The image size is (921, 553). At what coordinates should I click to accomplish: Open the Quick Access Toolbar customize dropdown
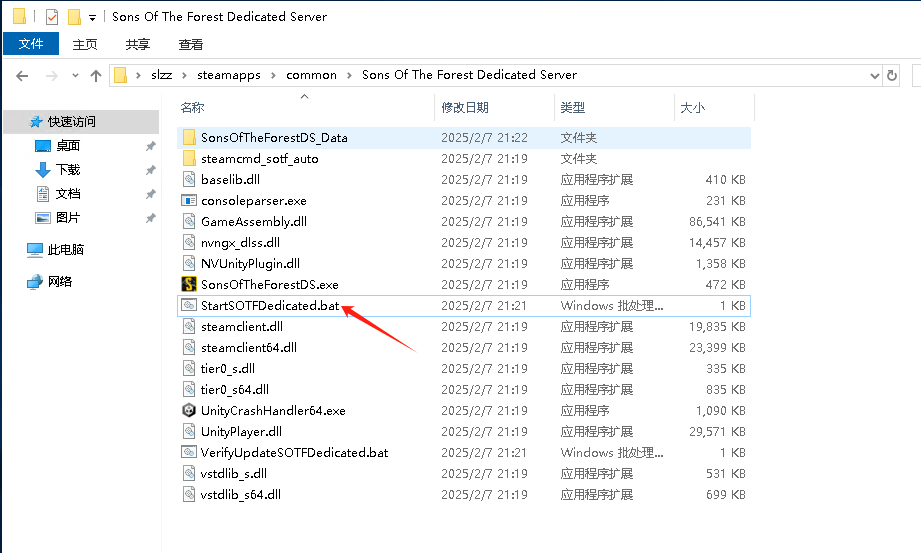point(92,18)
